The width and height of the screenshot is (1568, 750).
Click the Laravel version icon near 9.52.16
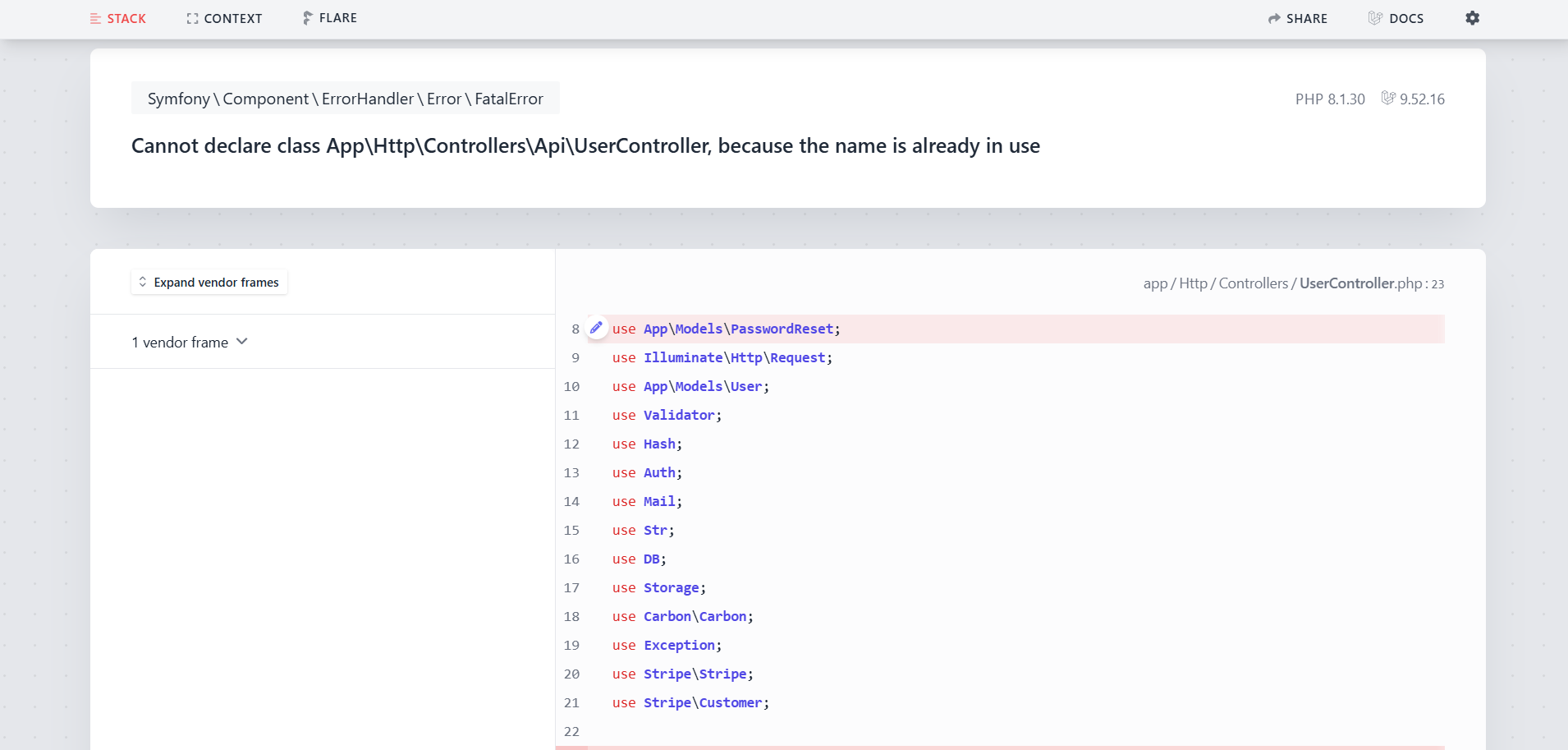(1388, 98)
